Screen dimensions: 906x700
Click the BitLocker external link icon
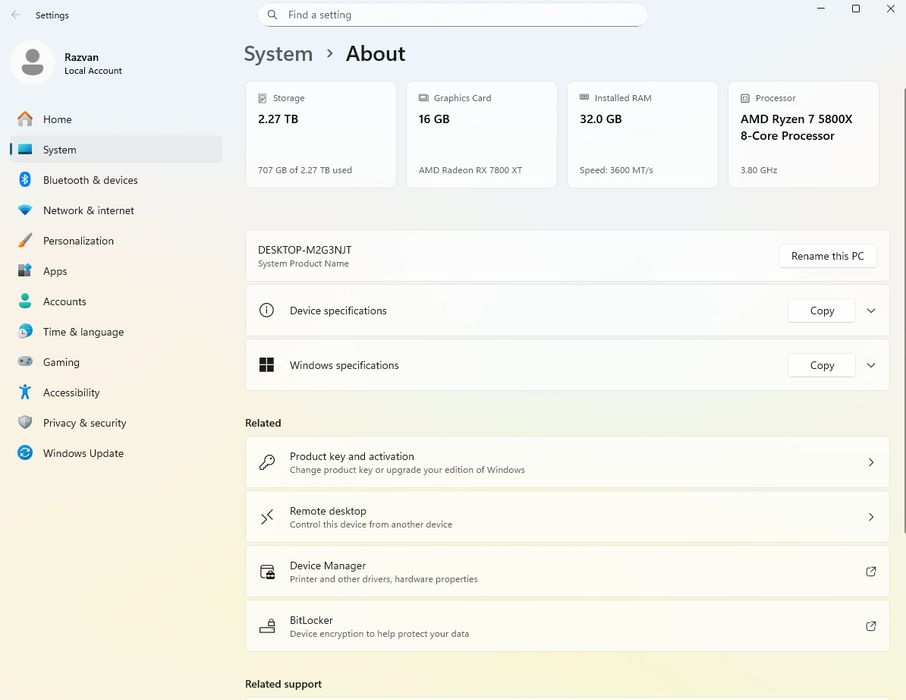point(870,626)
